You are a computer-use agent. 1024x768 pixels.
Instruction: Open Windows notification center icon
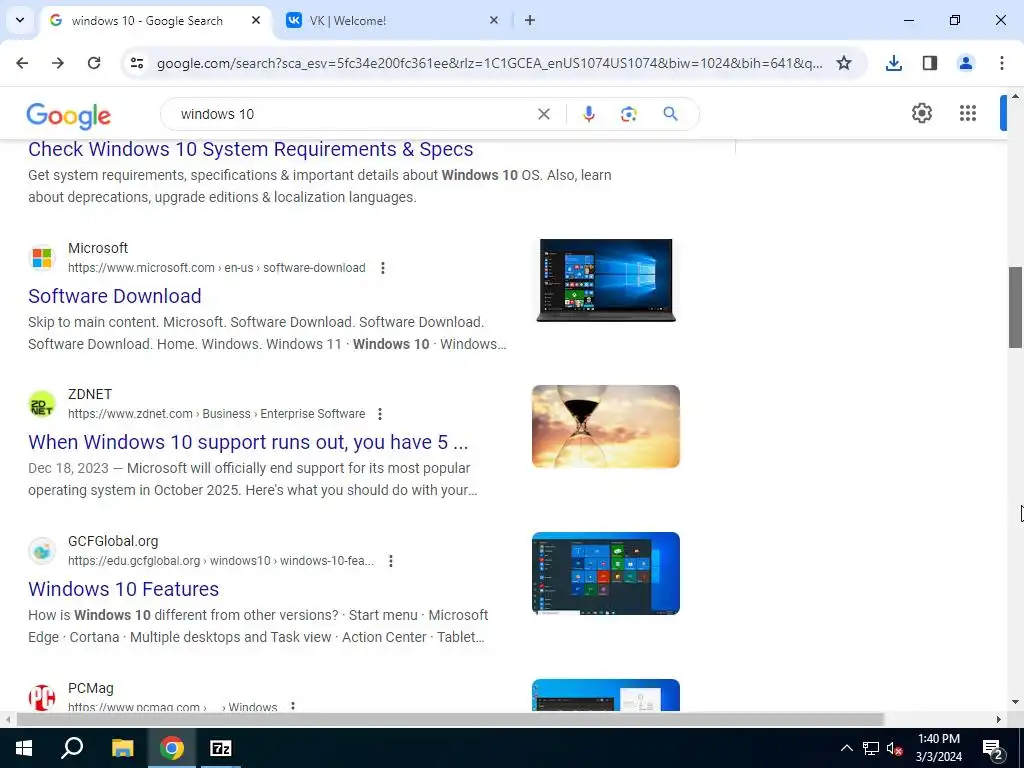point(993,749)
